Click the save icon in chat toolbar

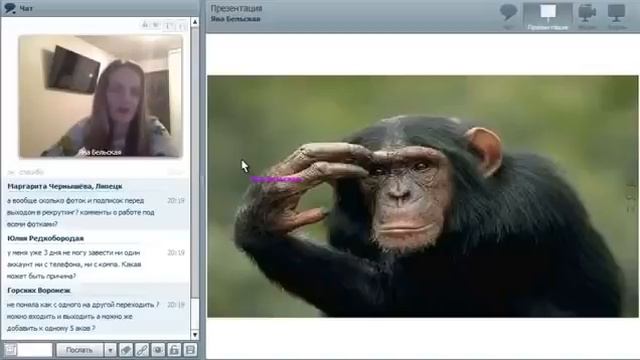click(190, 350)
